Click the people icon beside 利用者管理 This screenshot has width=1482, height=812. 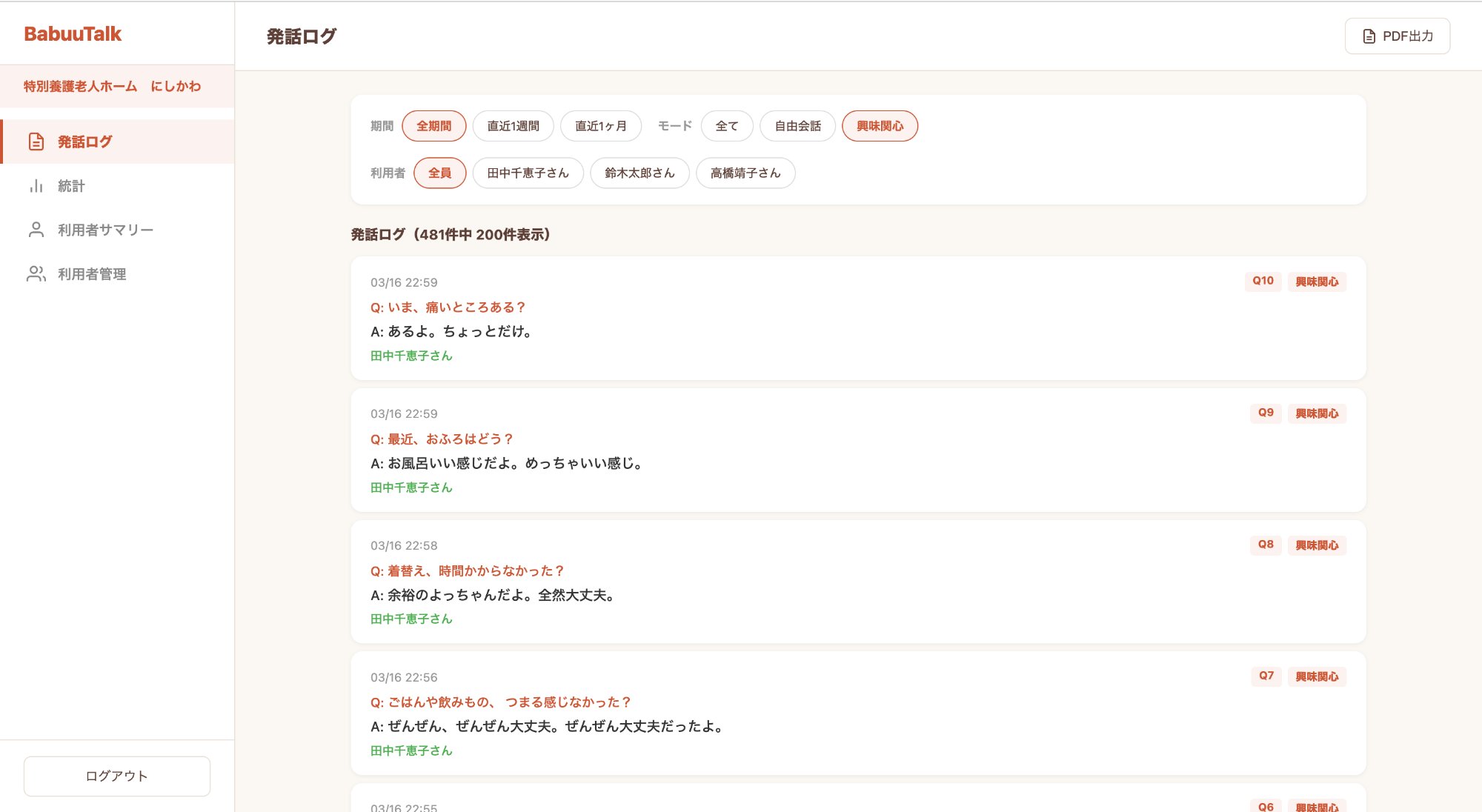[x=36, y=274]
